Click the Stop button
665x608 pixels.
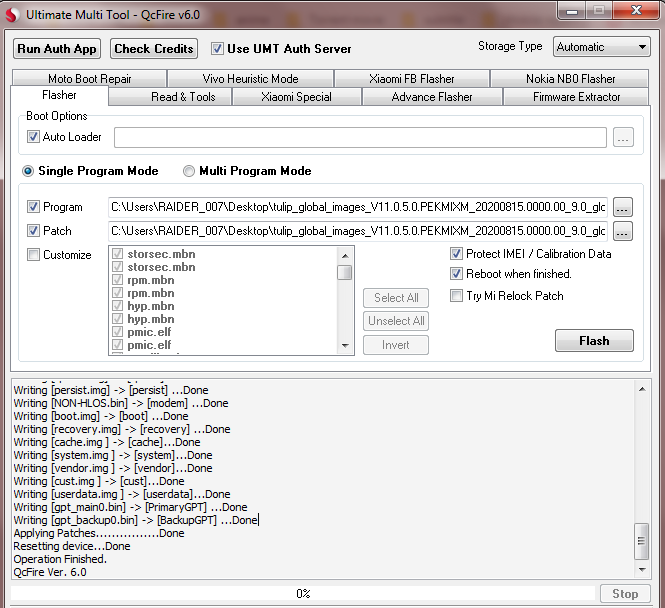pyautogui.click(x=625, y=594)
